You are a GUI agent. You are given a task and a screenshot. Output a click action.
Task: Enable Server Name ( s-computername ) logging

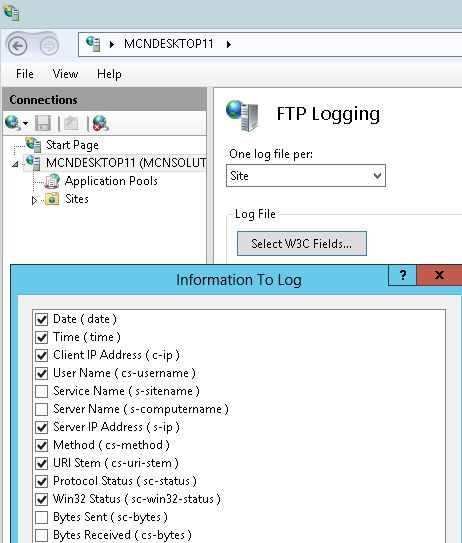42,409
